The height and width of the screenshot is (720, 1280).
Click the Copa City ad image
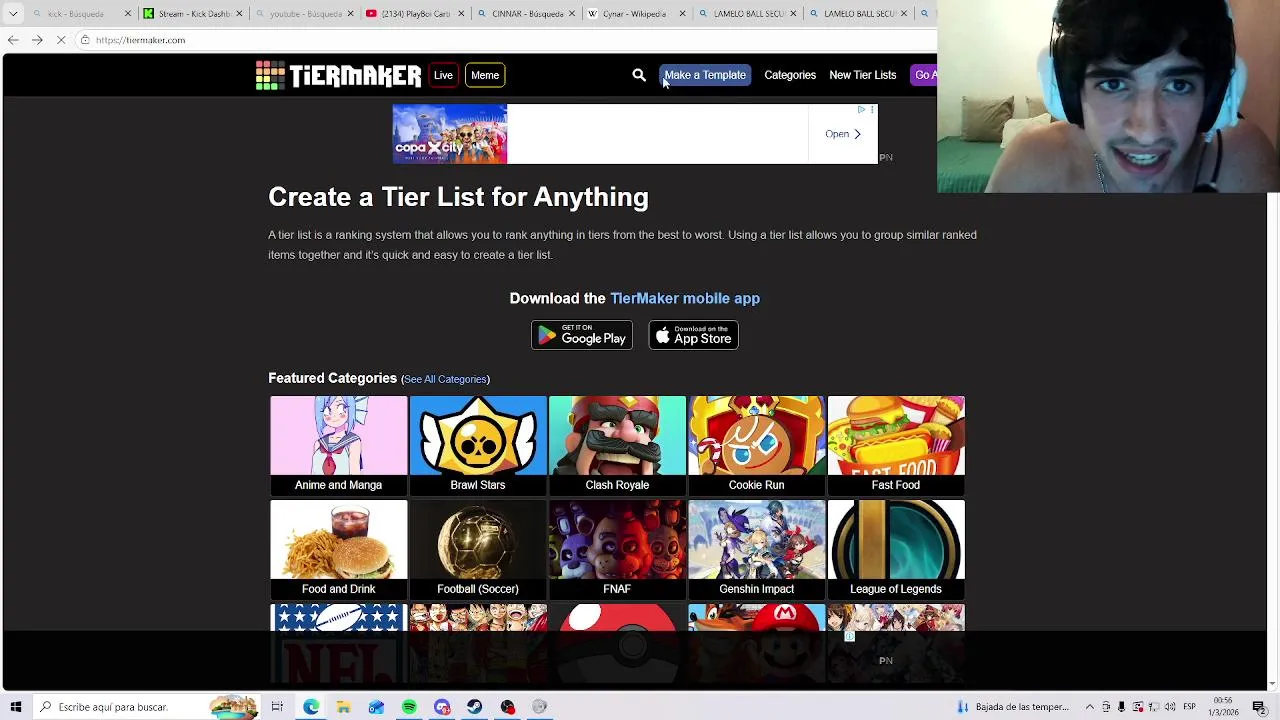pyautogui.click(x=450, y=134)
